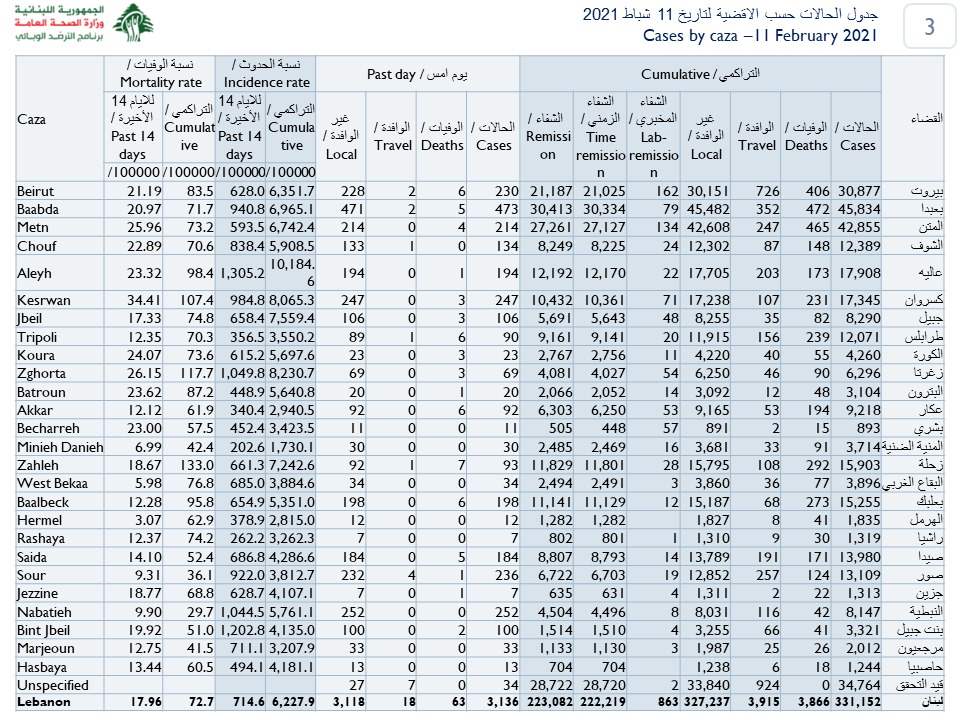Select the 'Koura' row label

click(36, 355)
